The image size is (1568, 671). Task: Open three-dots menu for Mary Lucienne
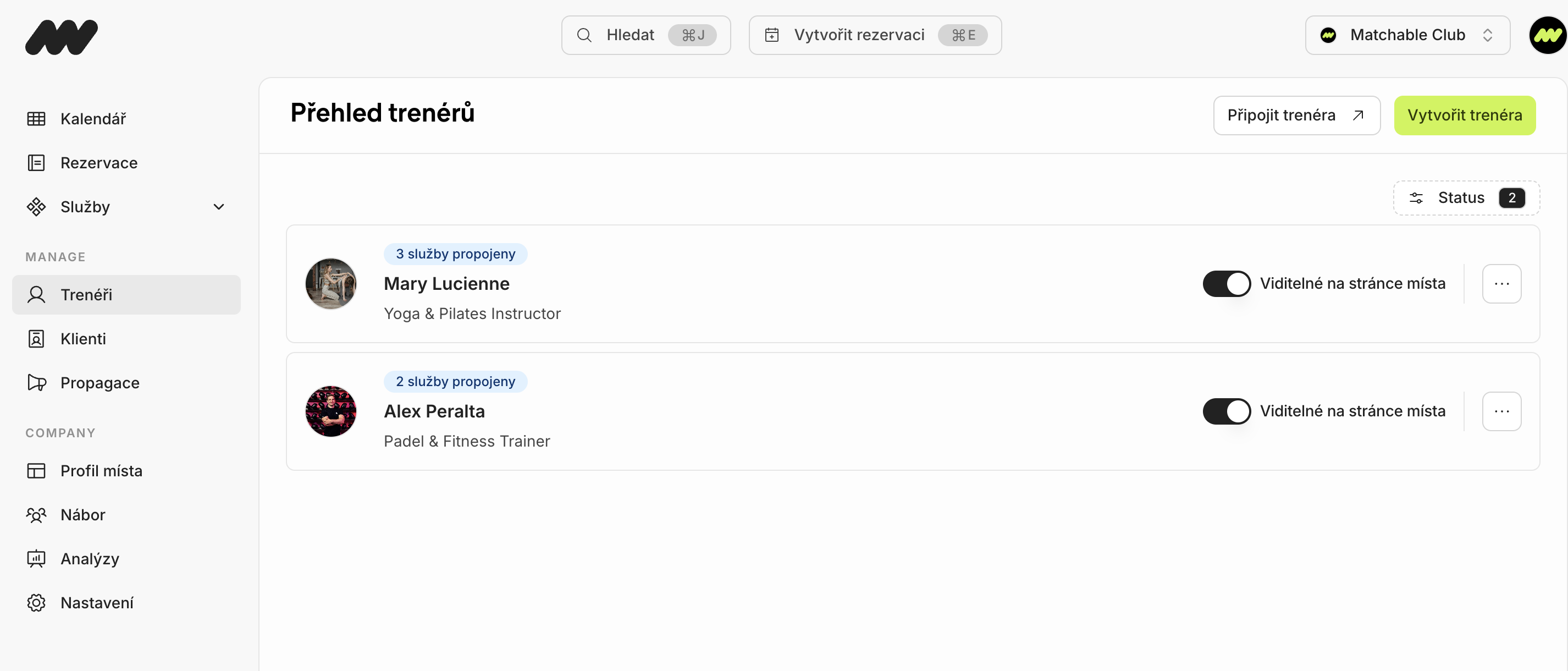pos(1501,284)
